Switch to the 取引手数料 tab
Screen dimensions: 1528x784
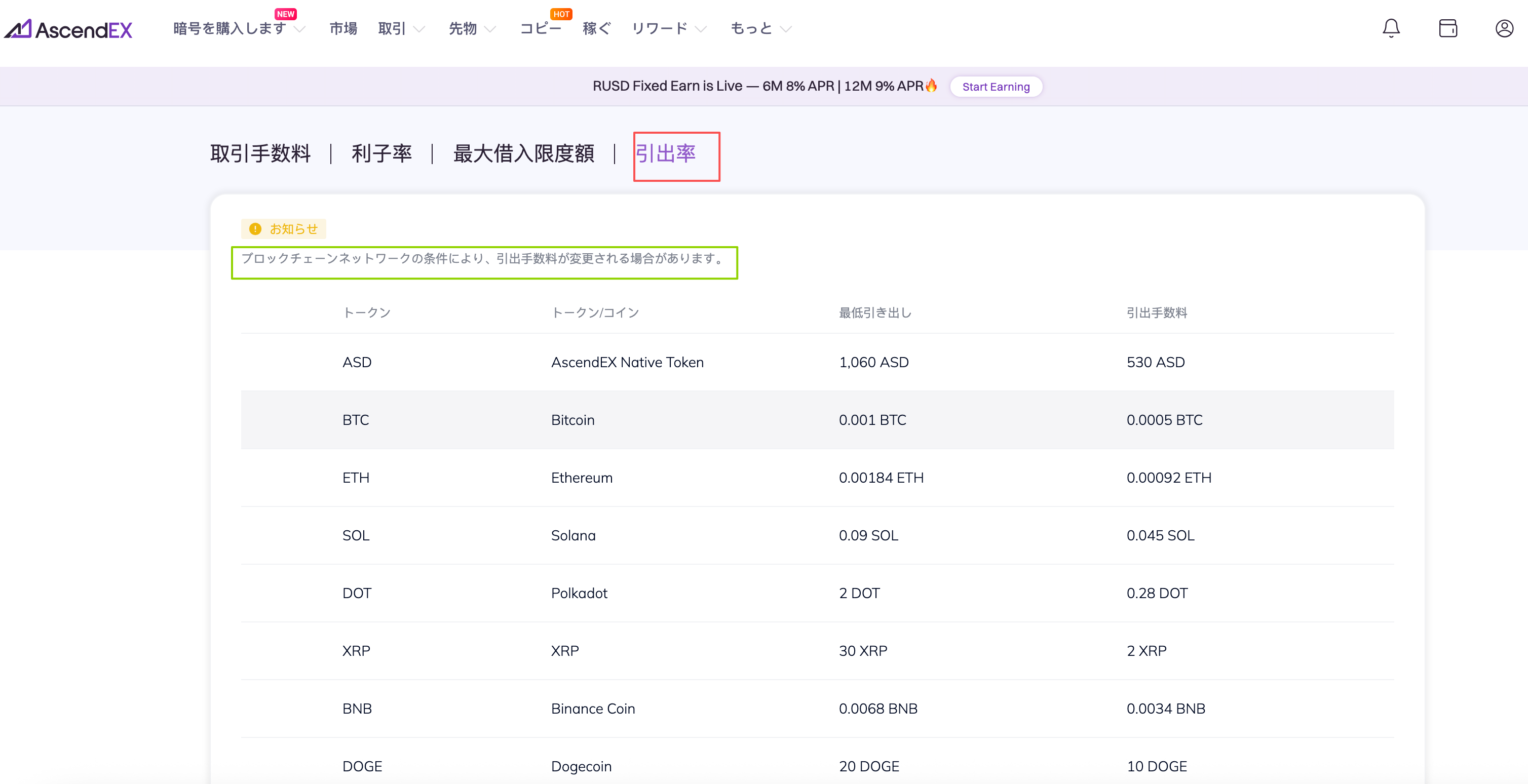tap(260, 153)
